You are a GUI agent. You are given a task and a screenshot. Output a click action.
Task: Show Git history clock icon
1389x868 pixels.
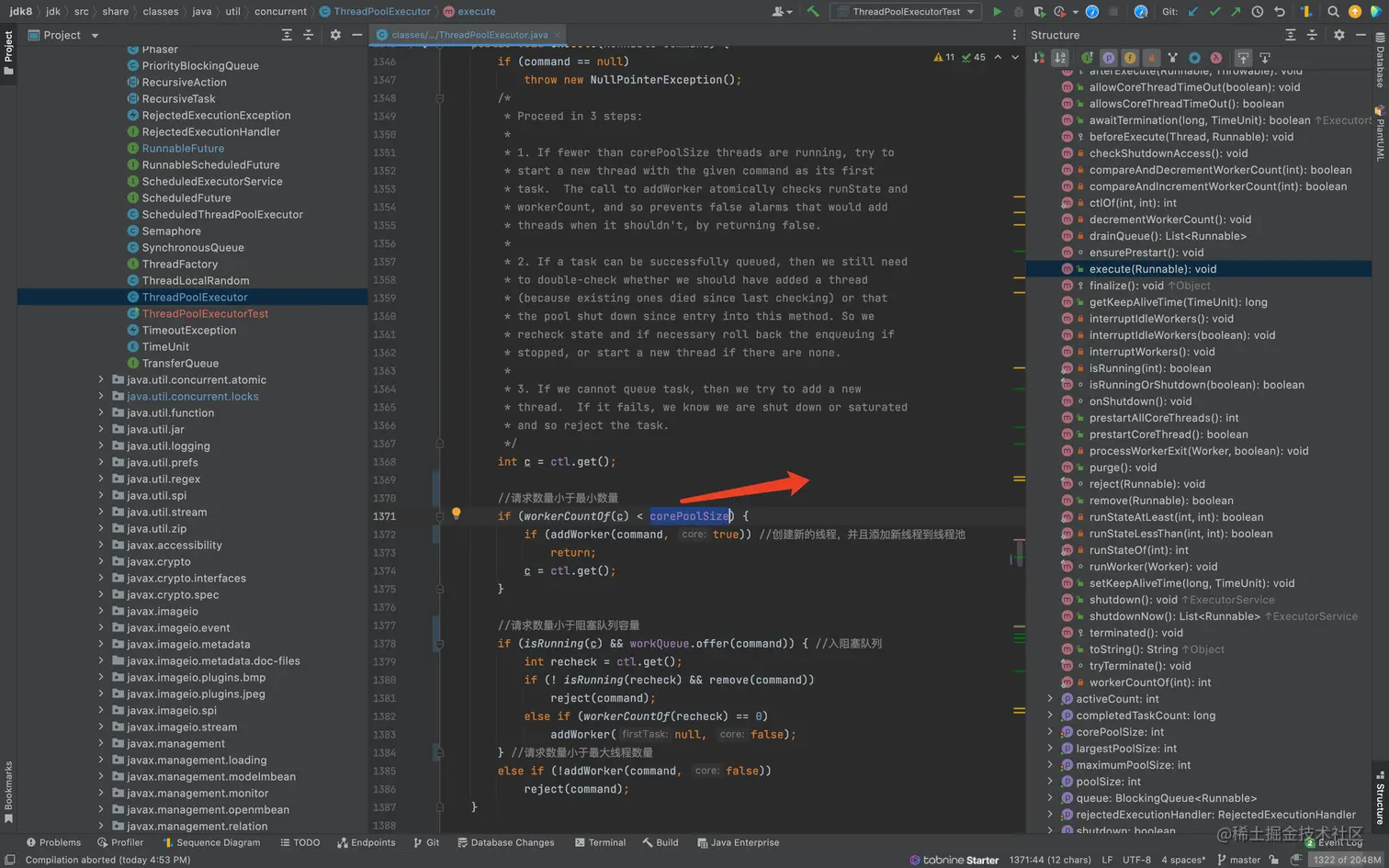1257,11
